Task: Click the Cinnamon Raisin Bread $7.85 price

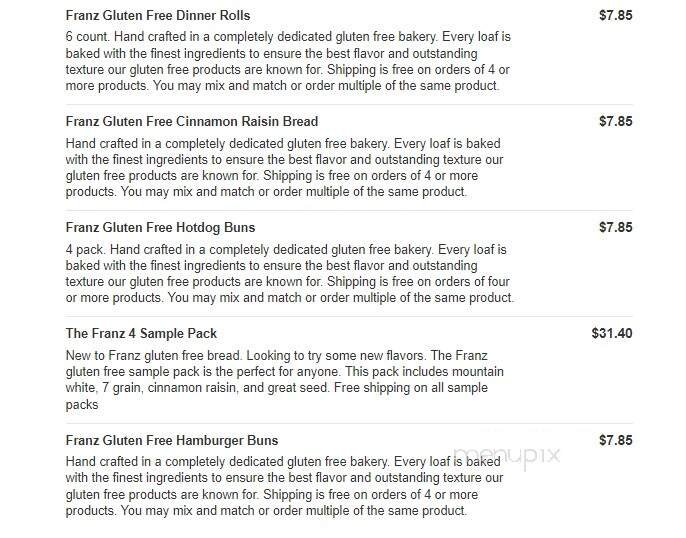Action: click(x=615, y=122)
